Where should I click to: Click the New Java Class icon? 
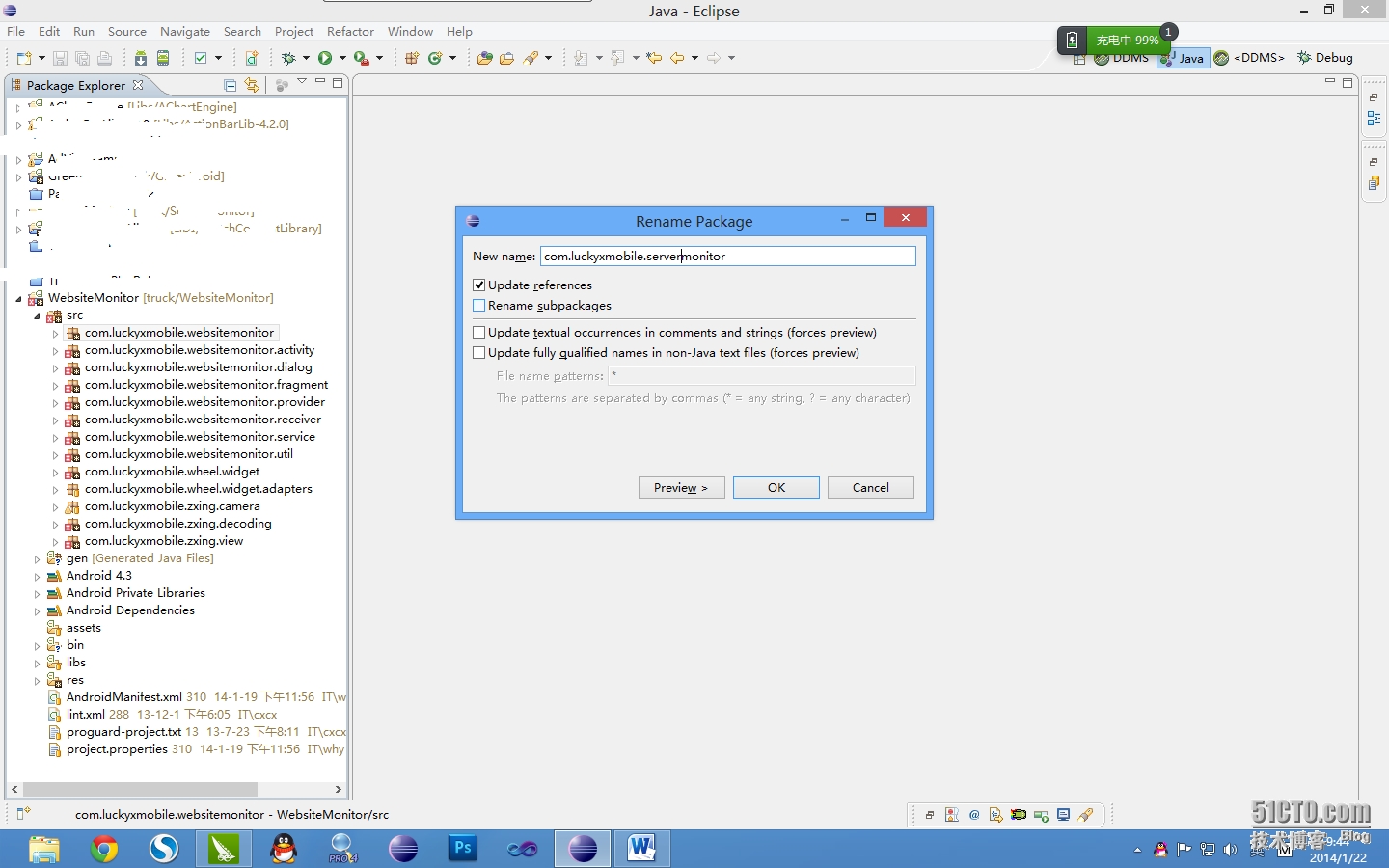(x=435, y=58)
